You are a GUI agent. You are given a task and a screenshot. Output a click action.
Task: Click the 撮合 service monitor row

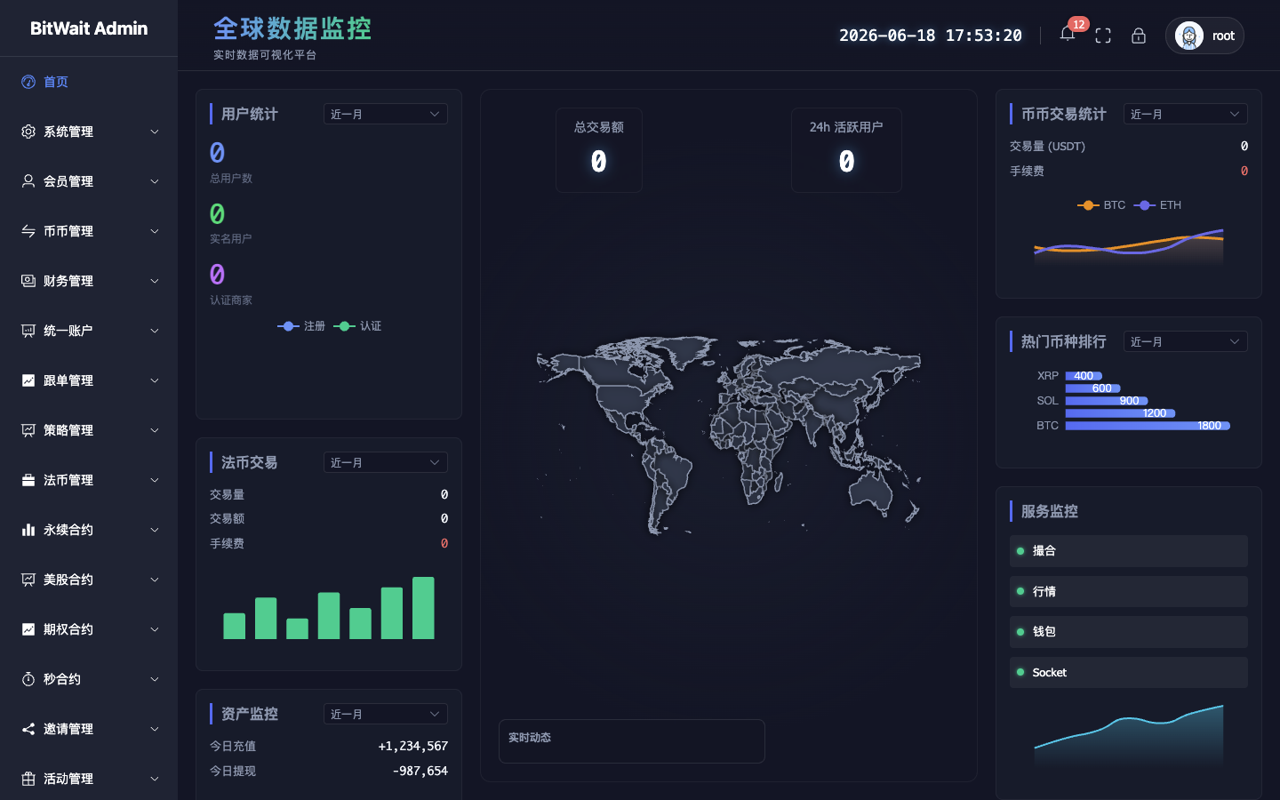click(1128, 551)
